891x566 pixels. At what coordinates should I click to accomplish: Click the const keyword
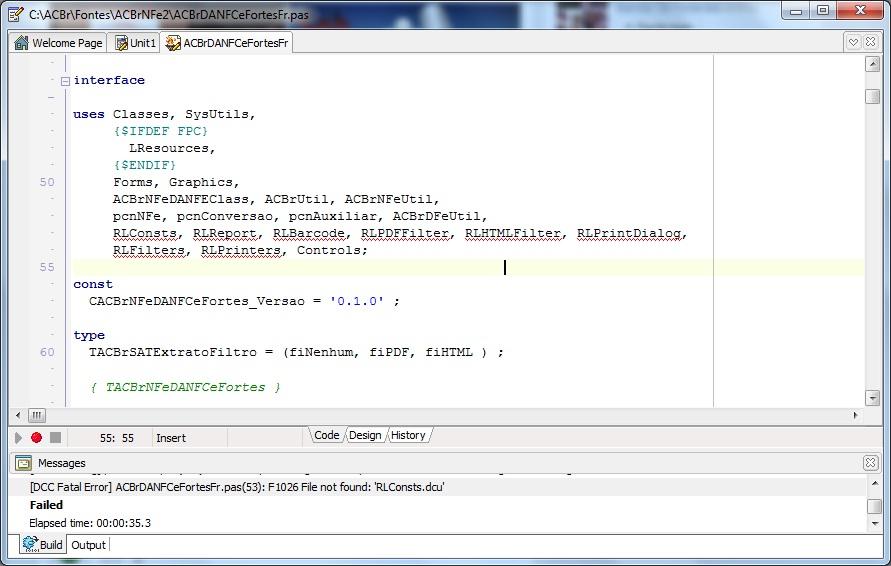(93, 284)
